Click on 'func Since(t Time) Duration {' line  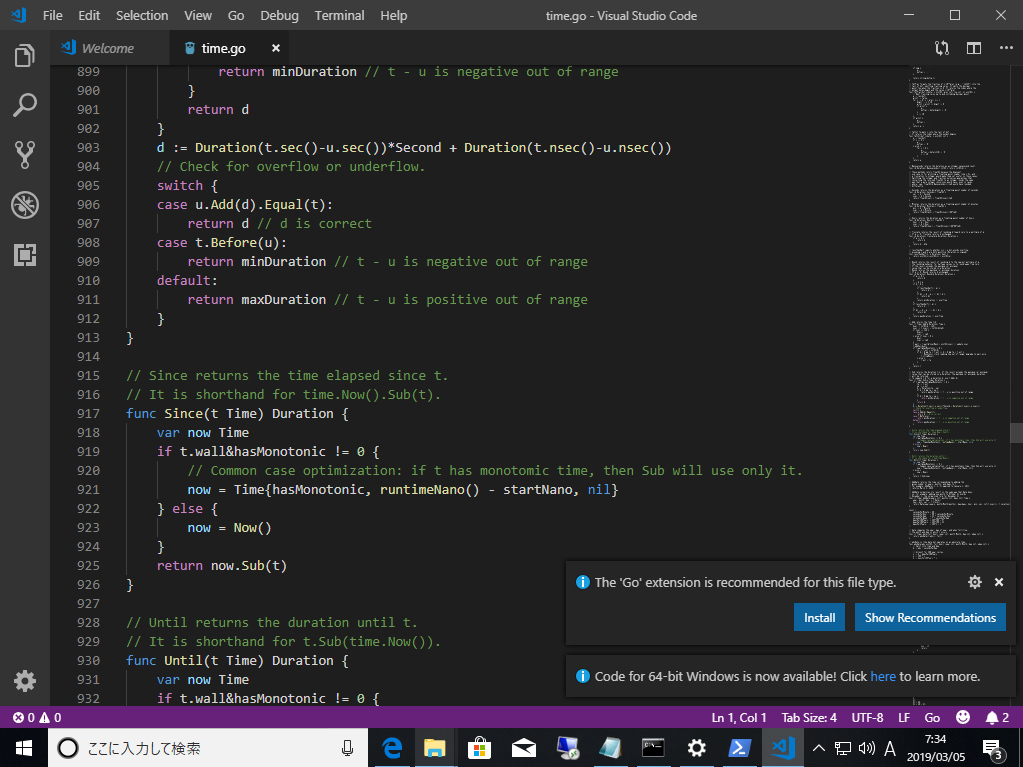pos(237,414)
